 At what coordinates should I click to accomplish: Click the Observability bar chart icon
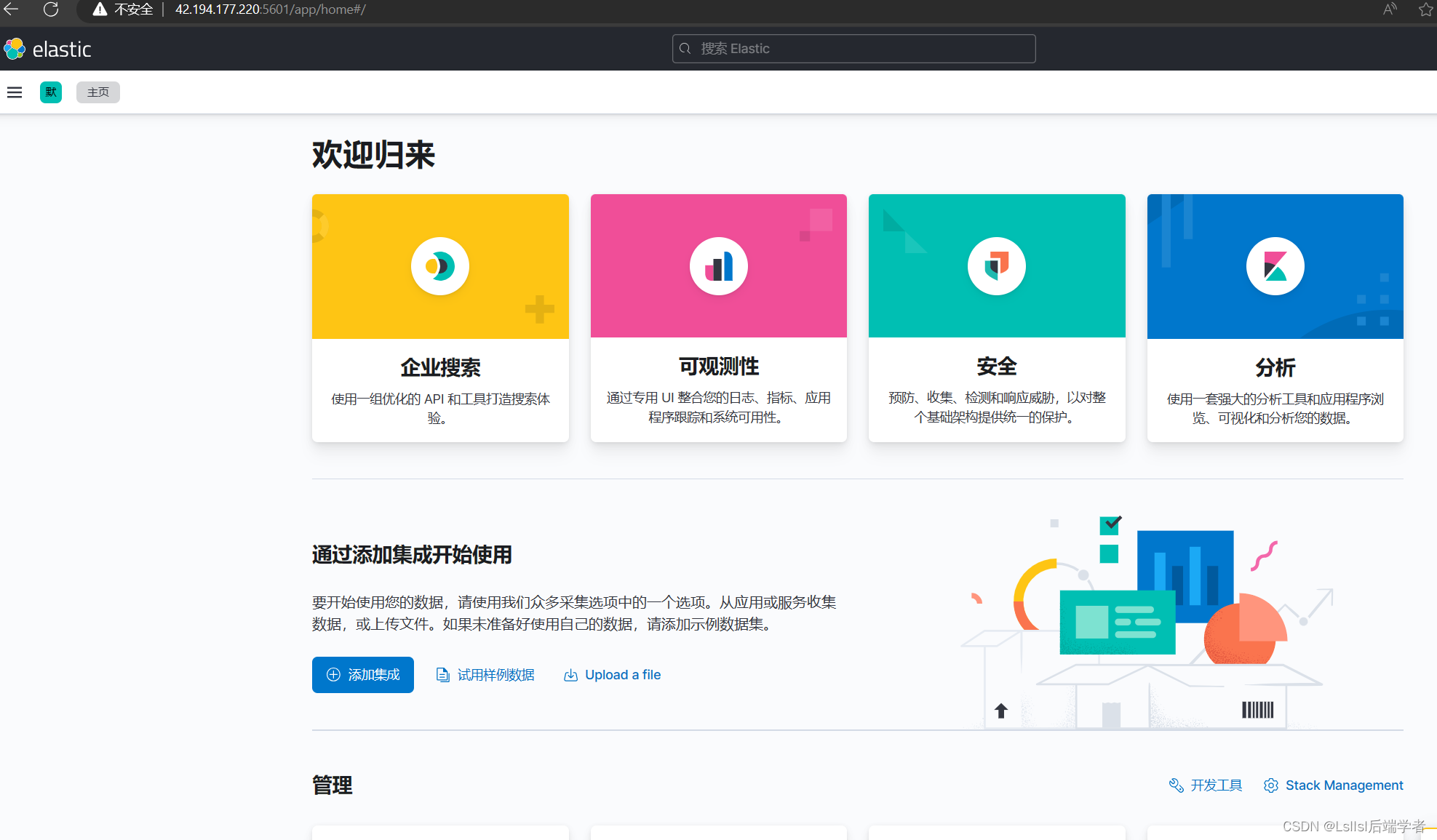[x=719, y=266]
